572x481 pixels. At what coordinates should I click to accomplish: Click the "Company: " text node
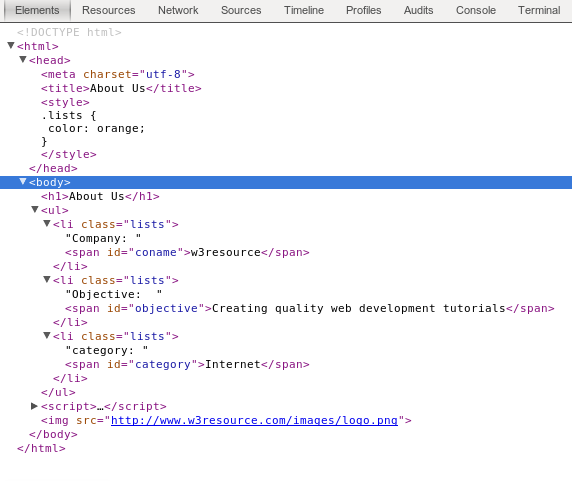pos(103,238)
